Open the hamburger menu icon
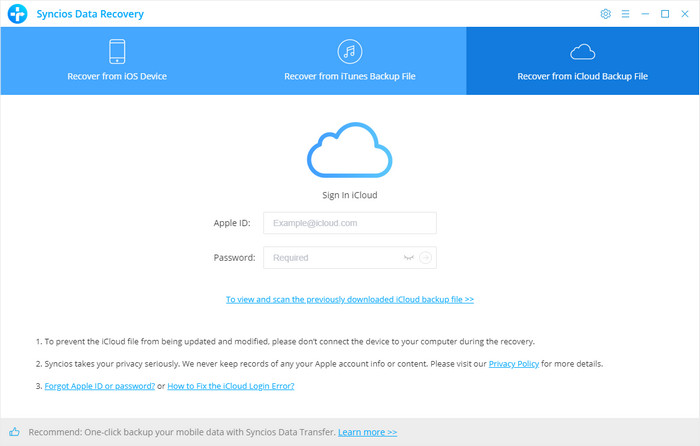700x446 pixels. [x=625, y=14]
